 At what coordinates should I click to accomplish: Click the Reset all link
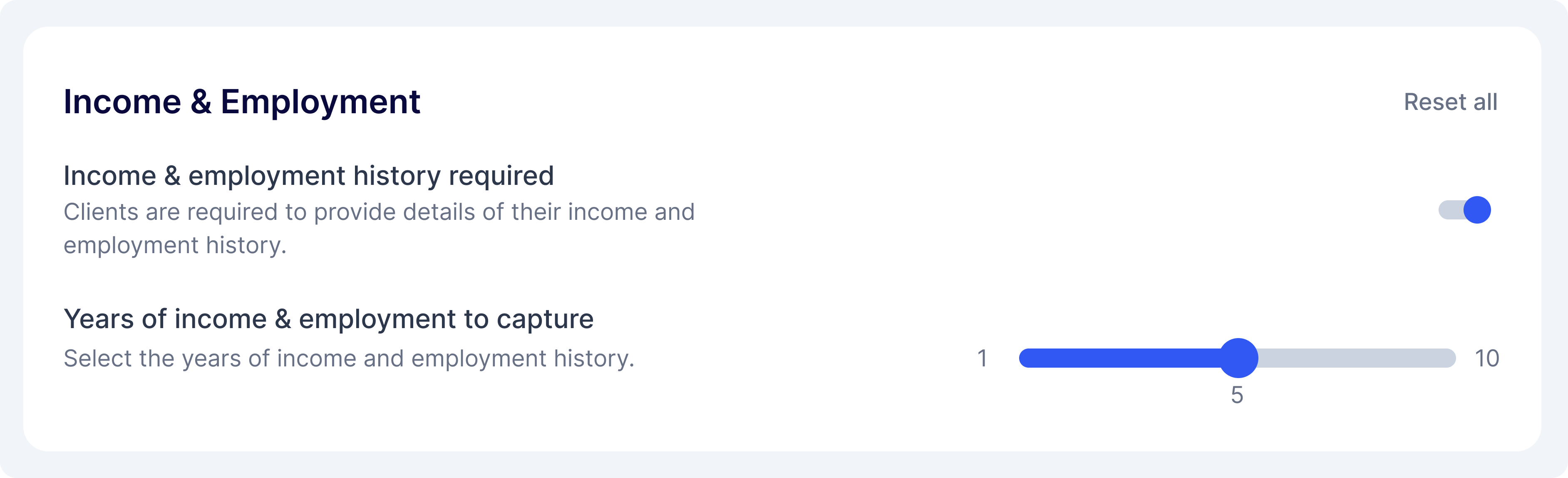pos(1450,102)
